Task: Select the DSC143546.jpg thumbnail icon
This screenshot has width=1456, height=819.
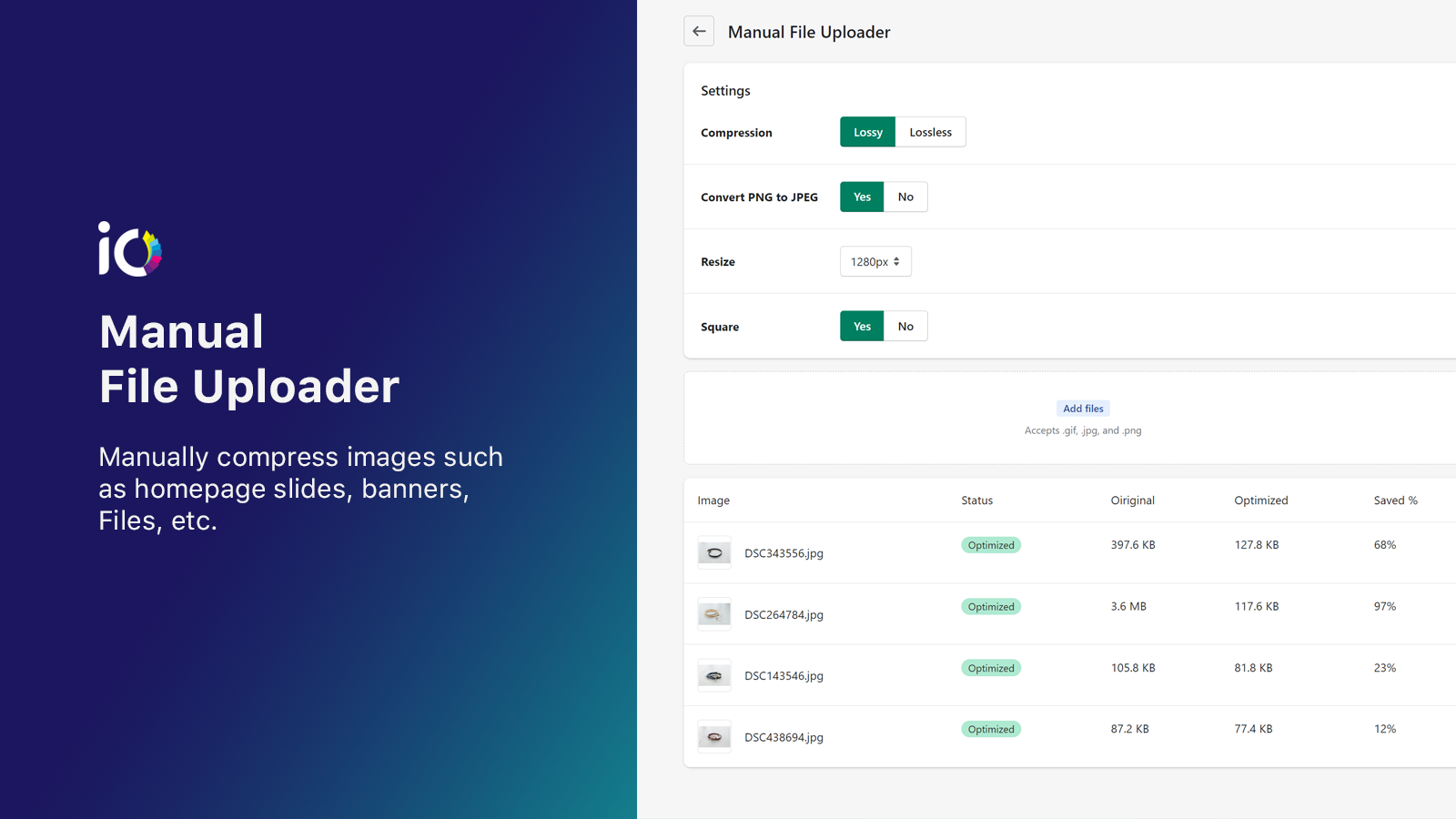Action: (x=713, y=674)
